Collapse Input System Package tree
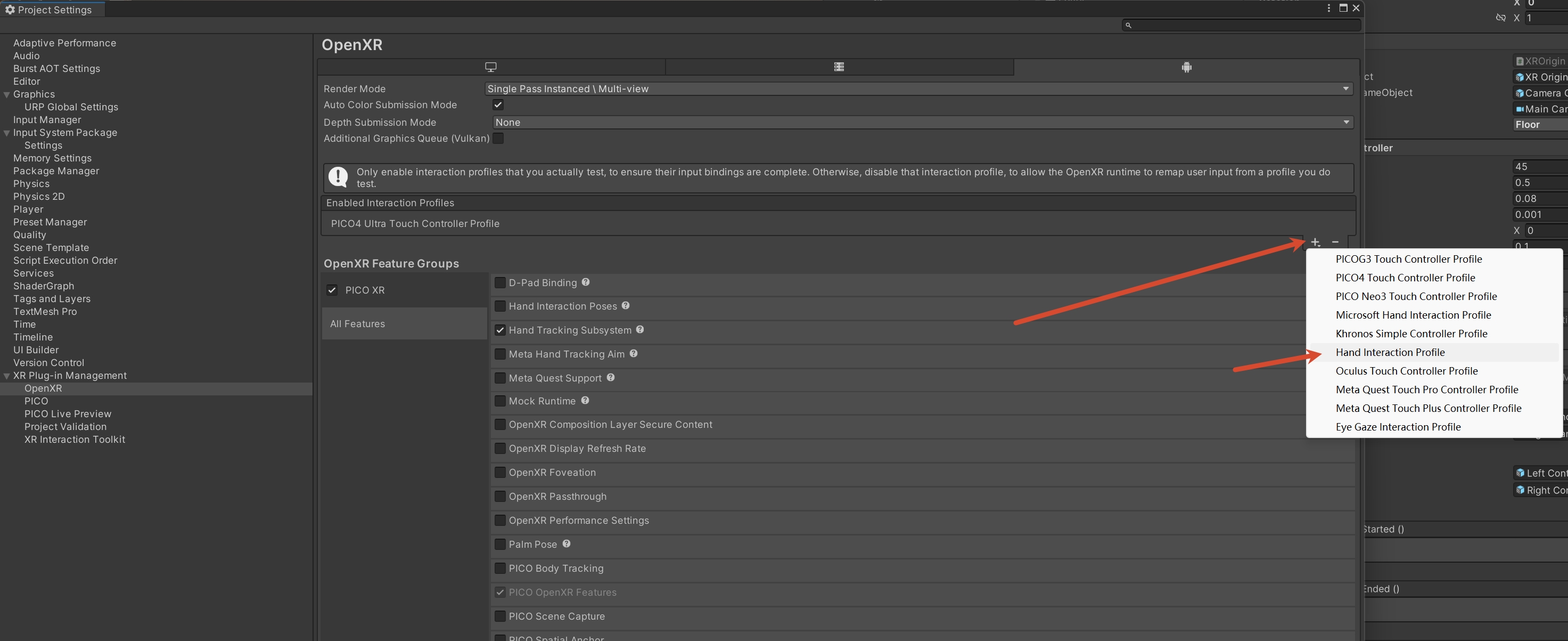The width and height of the screenshot is (1568, 641). coord(7,133)
